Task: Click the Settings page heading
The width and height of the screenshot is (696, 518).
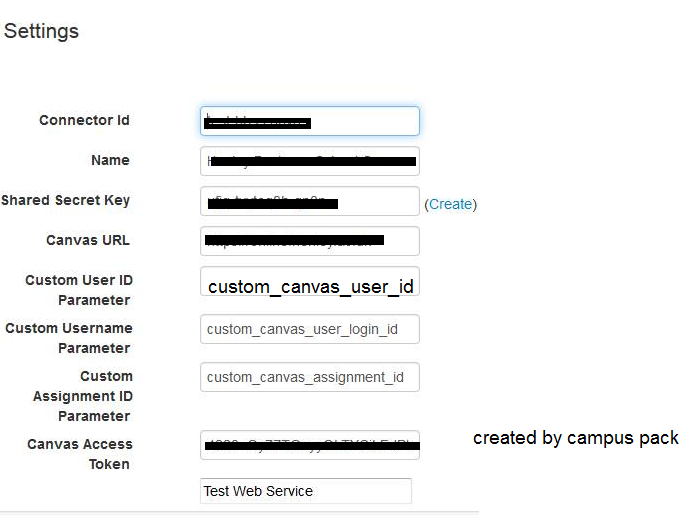Action: 41,31
